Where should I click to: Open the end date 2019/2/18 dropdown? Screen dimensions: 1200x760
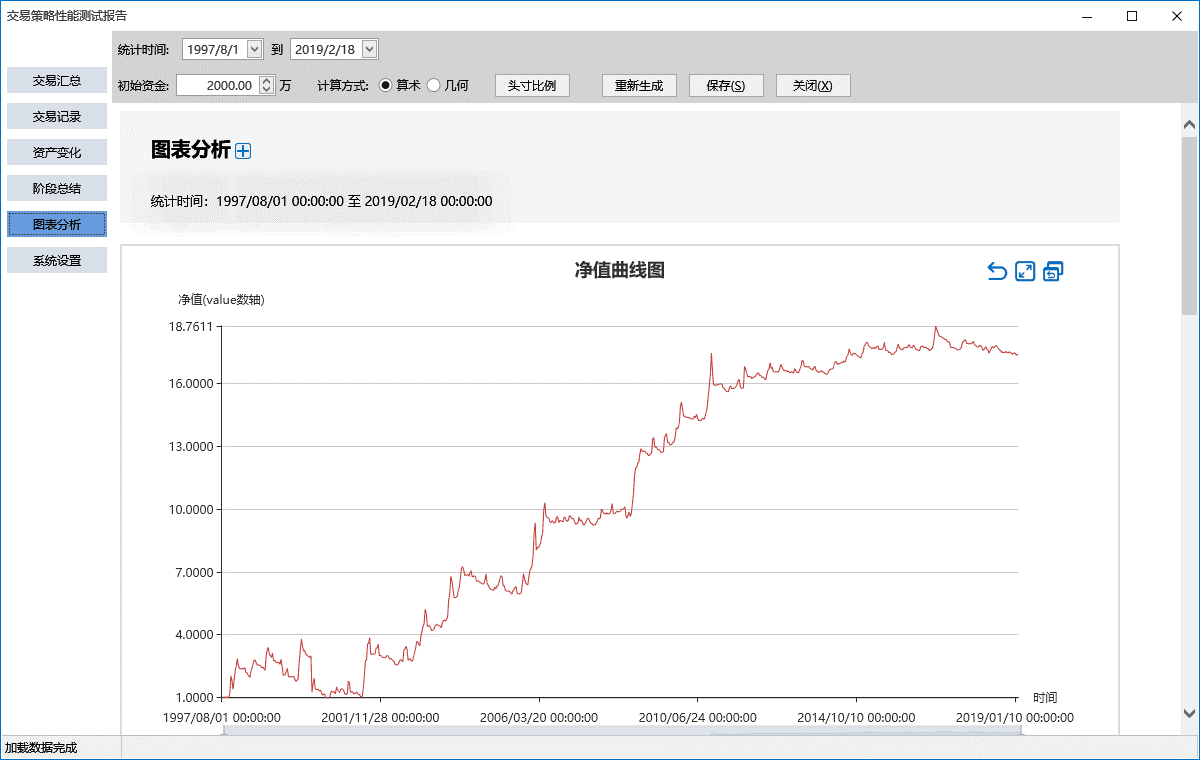[370, 49]
